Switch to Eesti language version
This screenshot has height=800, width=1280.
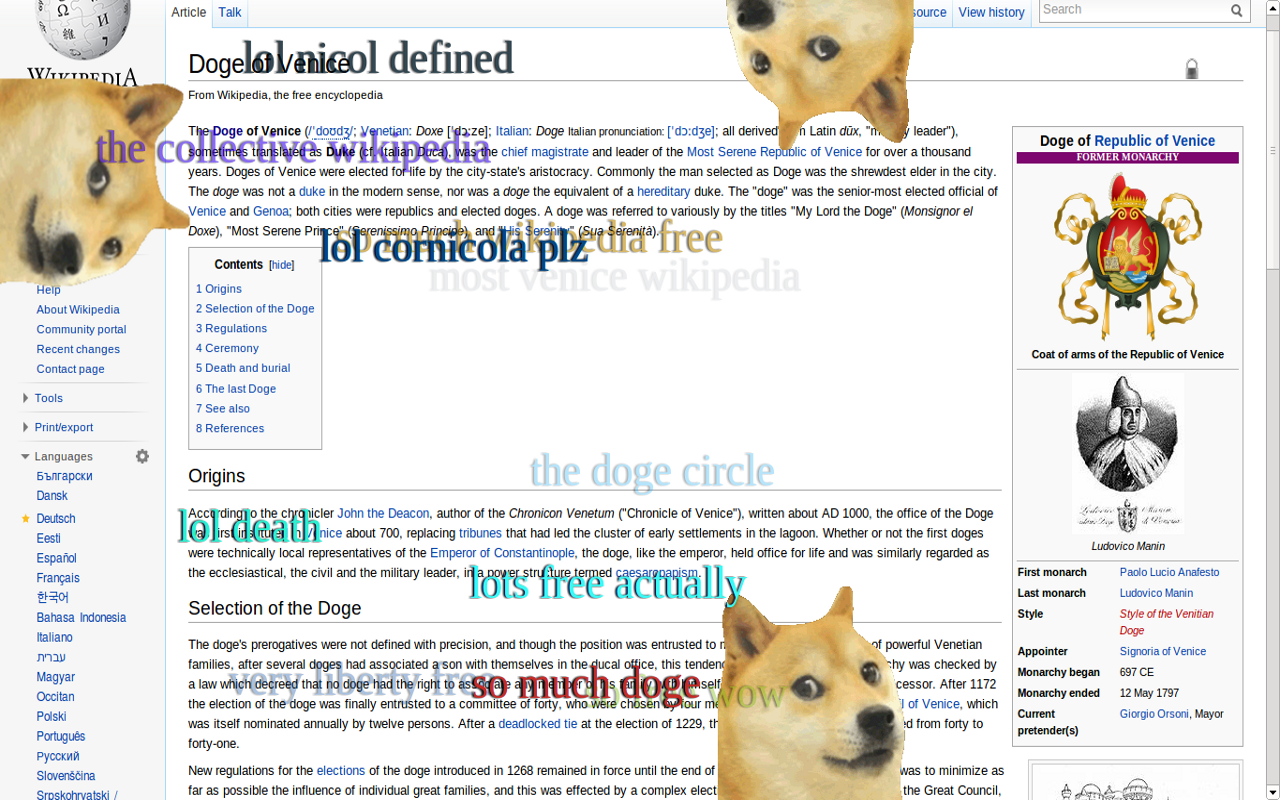click(48, 538)
